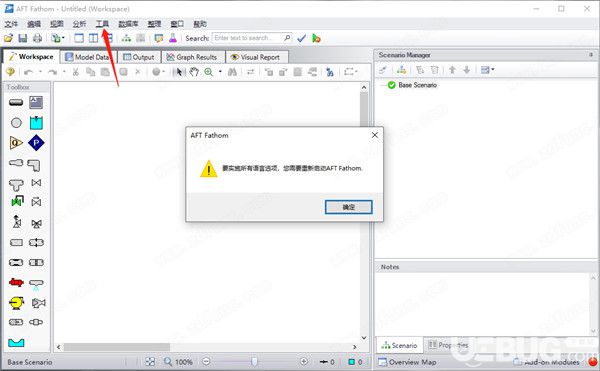Viewport: 600px width, 371px height.
Task: Click the Search text input field
Action: click(252, 38)
